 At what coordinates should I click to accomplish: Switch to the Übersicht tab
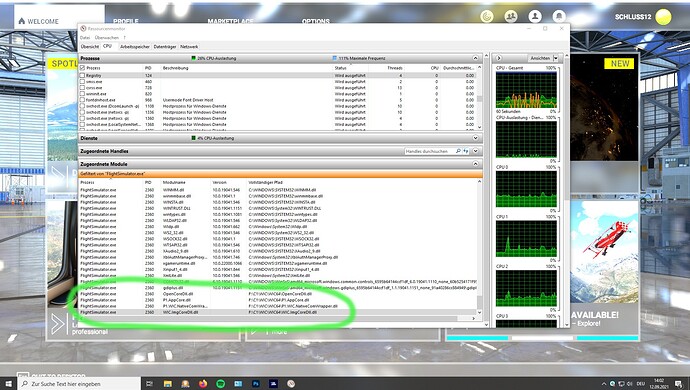coord(90,47)
